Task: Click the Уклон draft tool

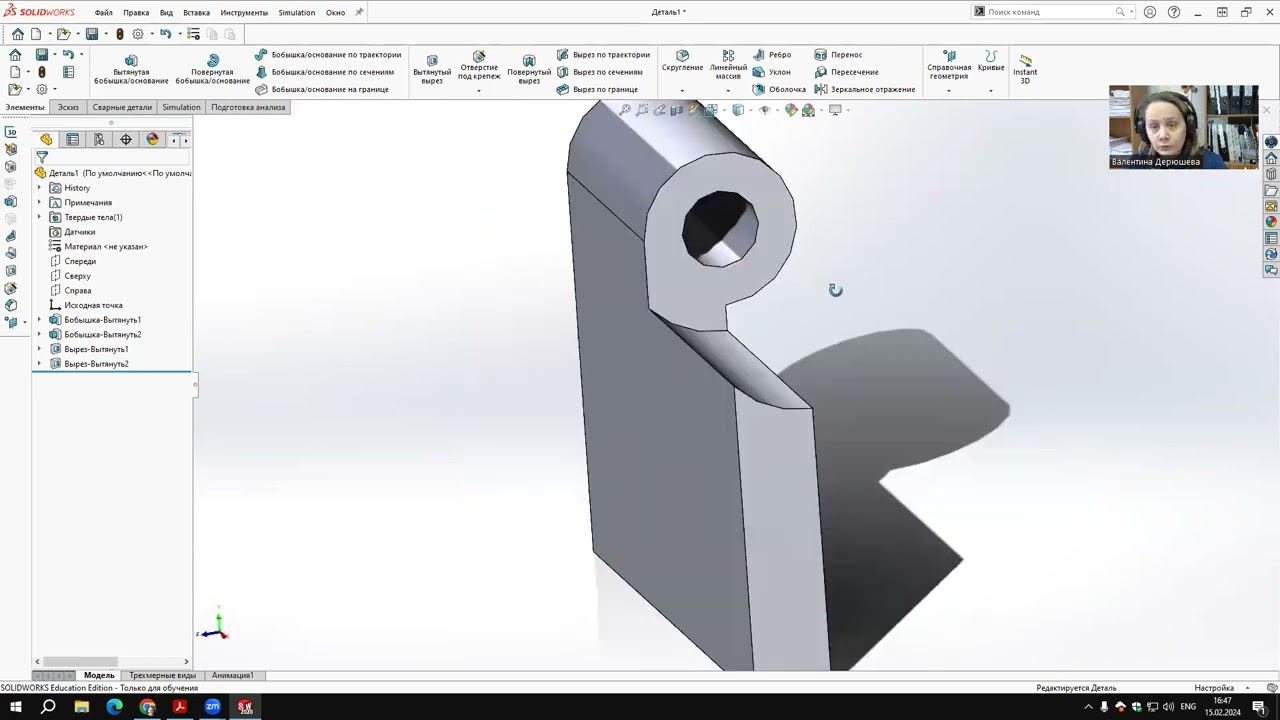Action: [772, 72]
